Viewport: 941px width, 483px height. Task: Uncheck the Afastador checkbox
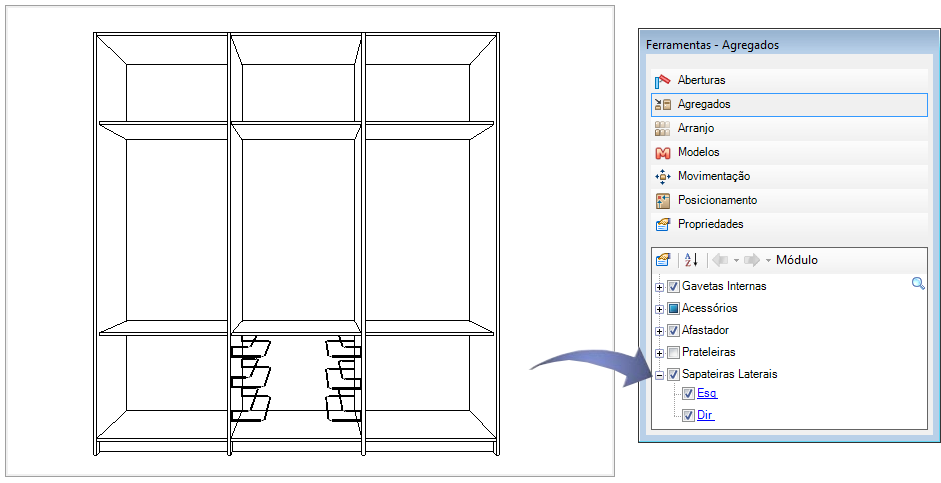coord(673,331)
